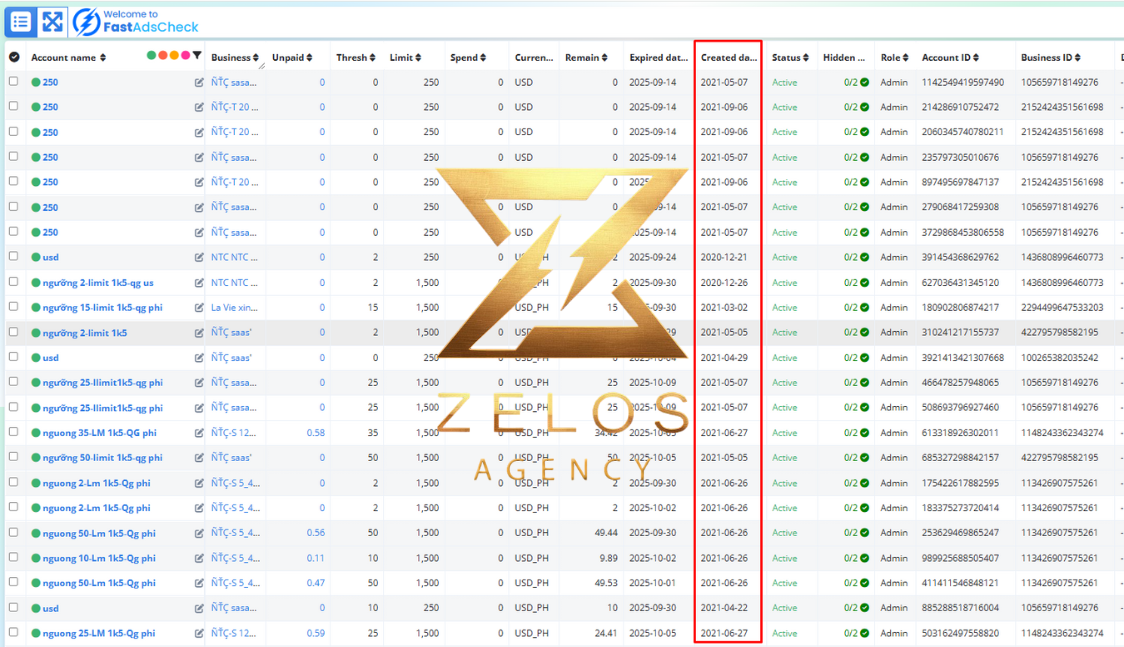Tick checkbox for ngưỡng 2-limit 1k5-qg us row
The image size is (1124, 647).
[x=14, y=282]
